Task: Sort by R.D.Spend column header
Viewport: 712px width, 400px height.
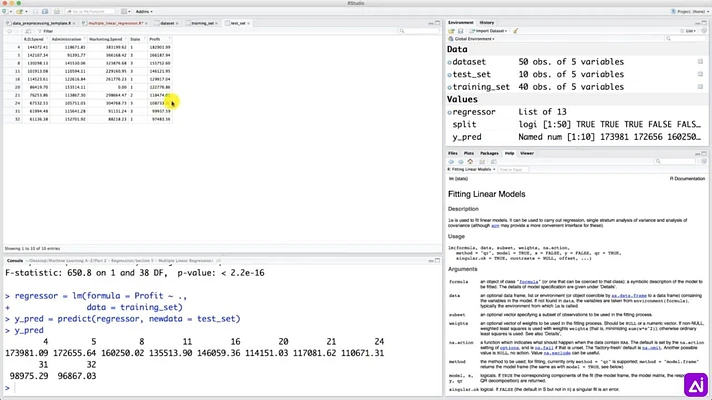Action: [x=34, y=39]
